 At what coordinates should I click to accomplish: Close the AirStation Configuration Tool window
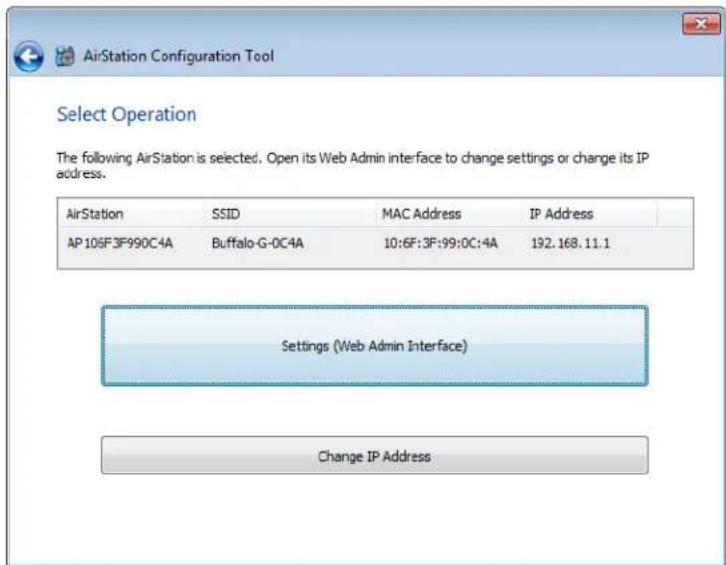coord(701,24)
